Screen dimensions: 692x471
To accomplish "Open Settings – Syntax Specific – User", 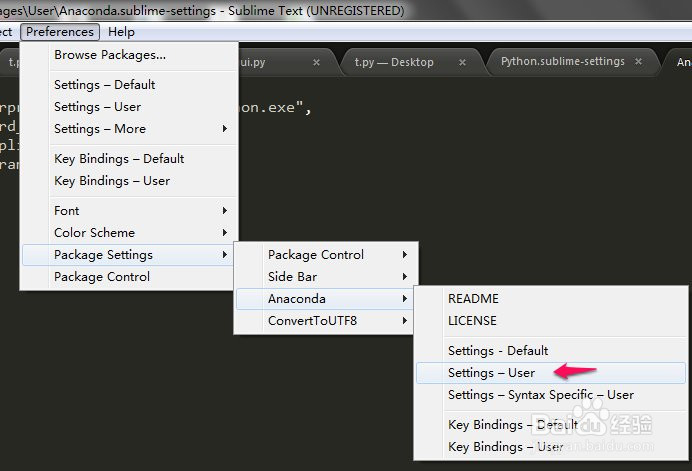I will (x=551, y=395).
